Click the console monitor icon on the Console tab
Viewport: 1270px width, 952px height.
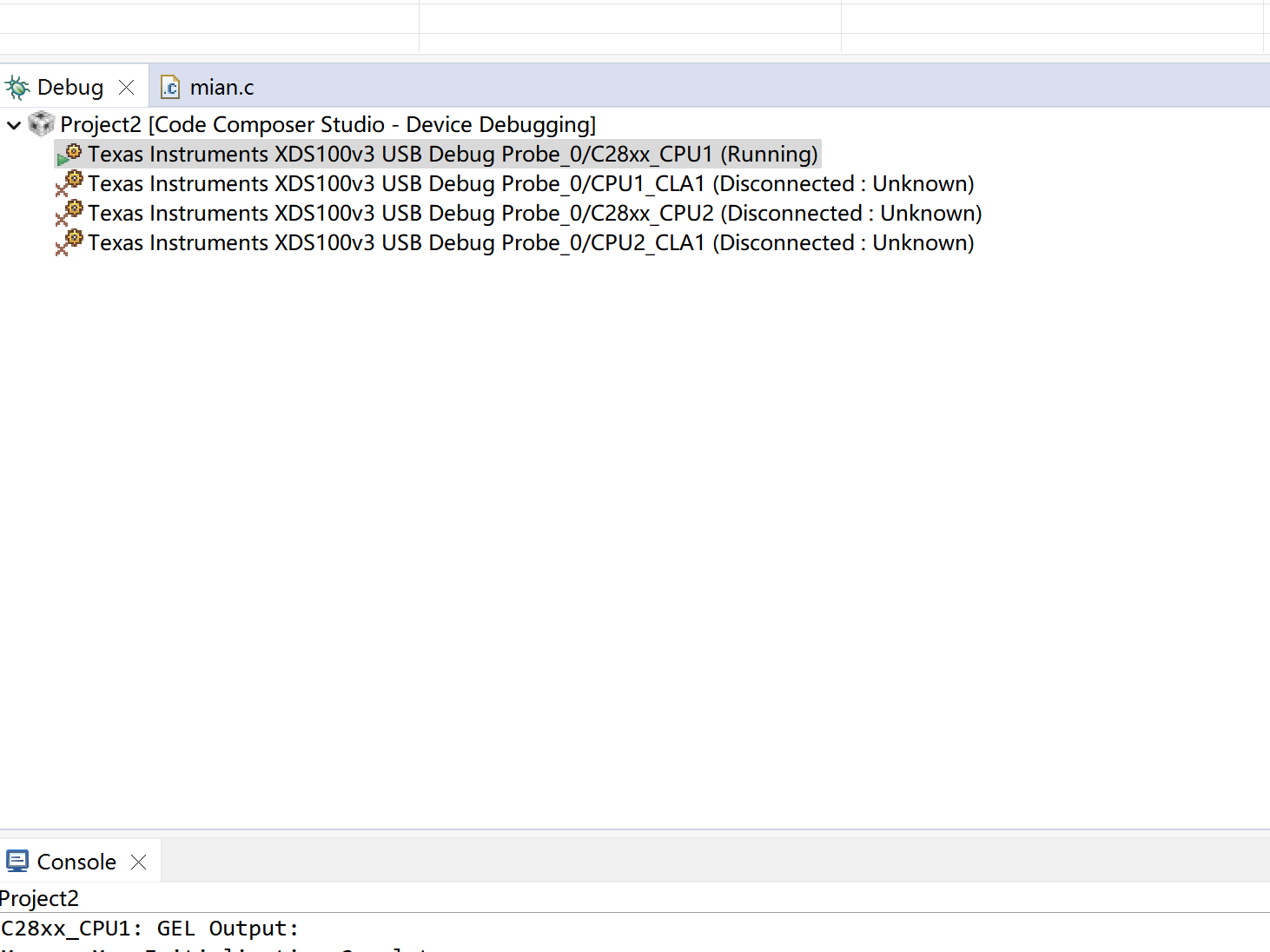coord(17,860)
